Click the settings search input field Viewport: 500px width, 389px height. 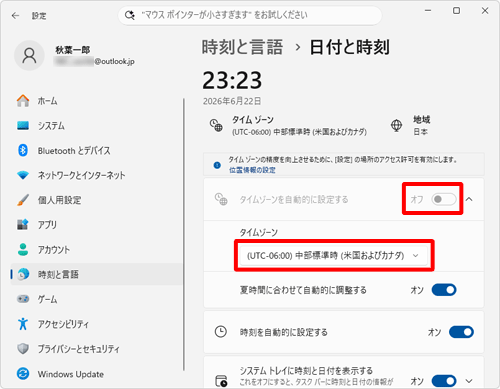pyautogui.click(x=250, y=15)
